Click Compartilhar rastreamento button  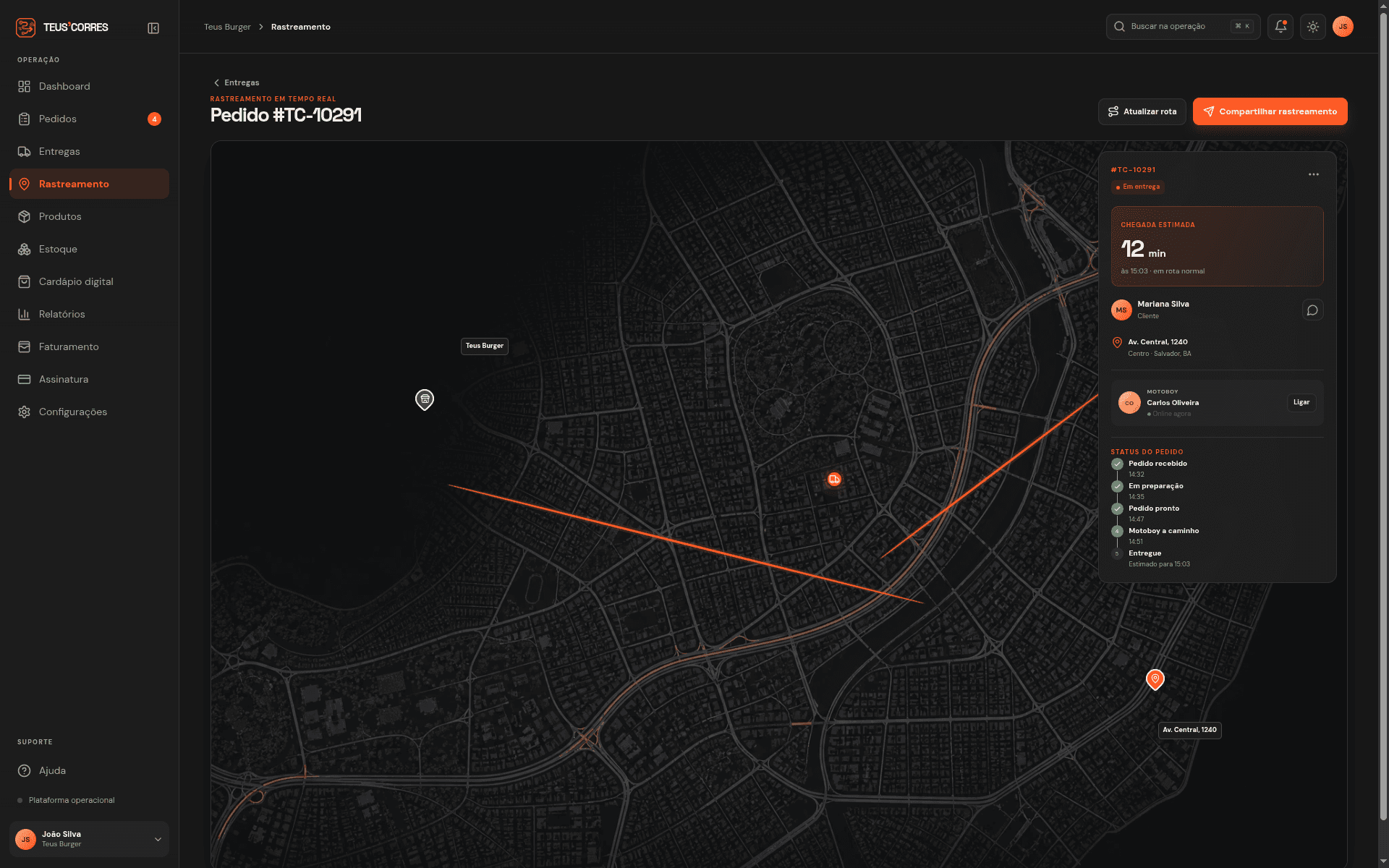click(1270, 111)
